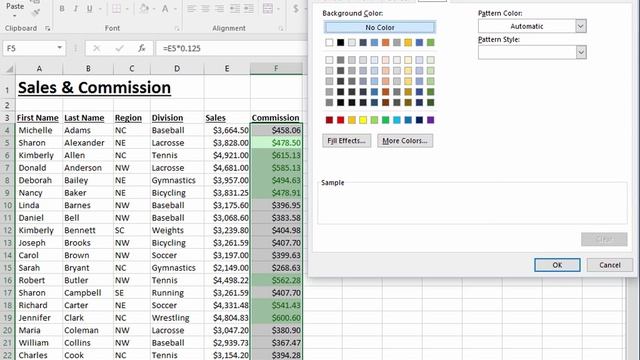Image resolution: width=640 pixels, height=360 pixels.
Task: Click the Center alignment icon
Action: (205, 9)
